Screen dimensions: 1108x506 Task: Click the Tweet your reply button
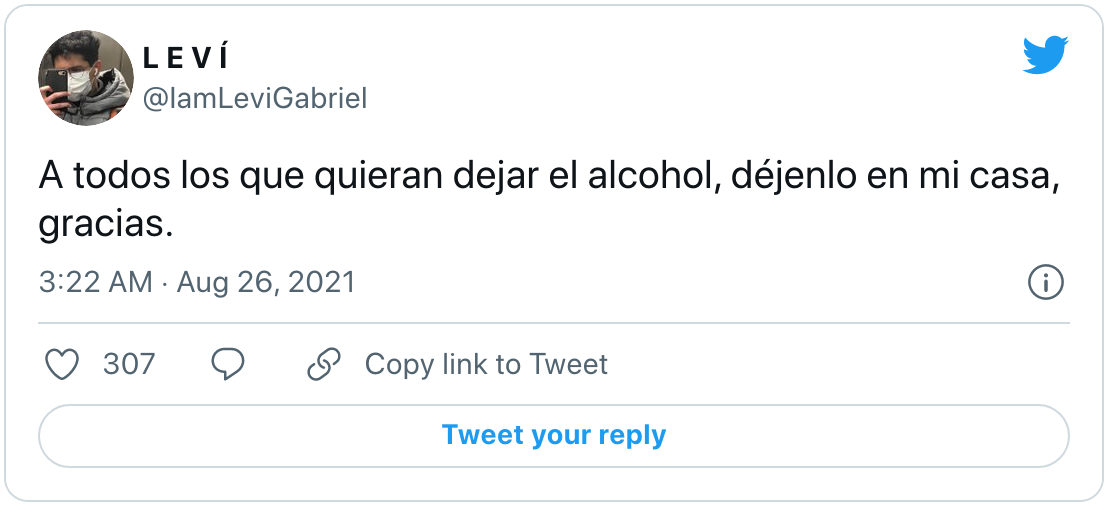[x=554, y=435]
